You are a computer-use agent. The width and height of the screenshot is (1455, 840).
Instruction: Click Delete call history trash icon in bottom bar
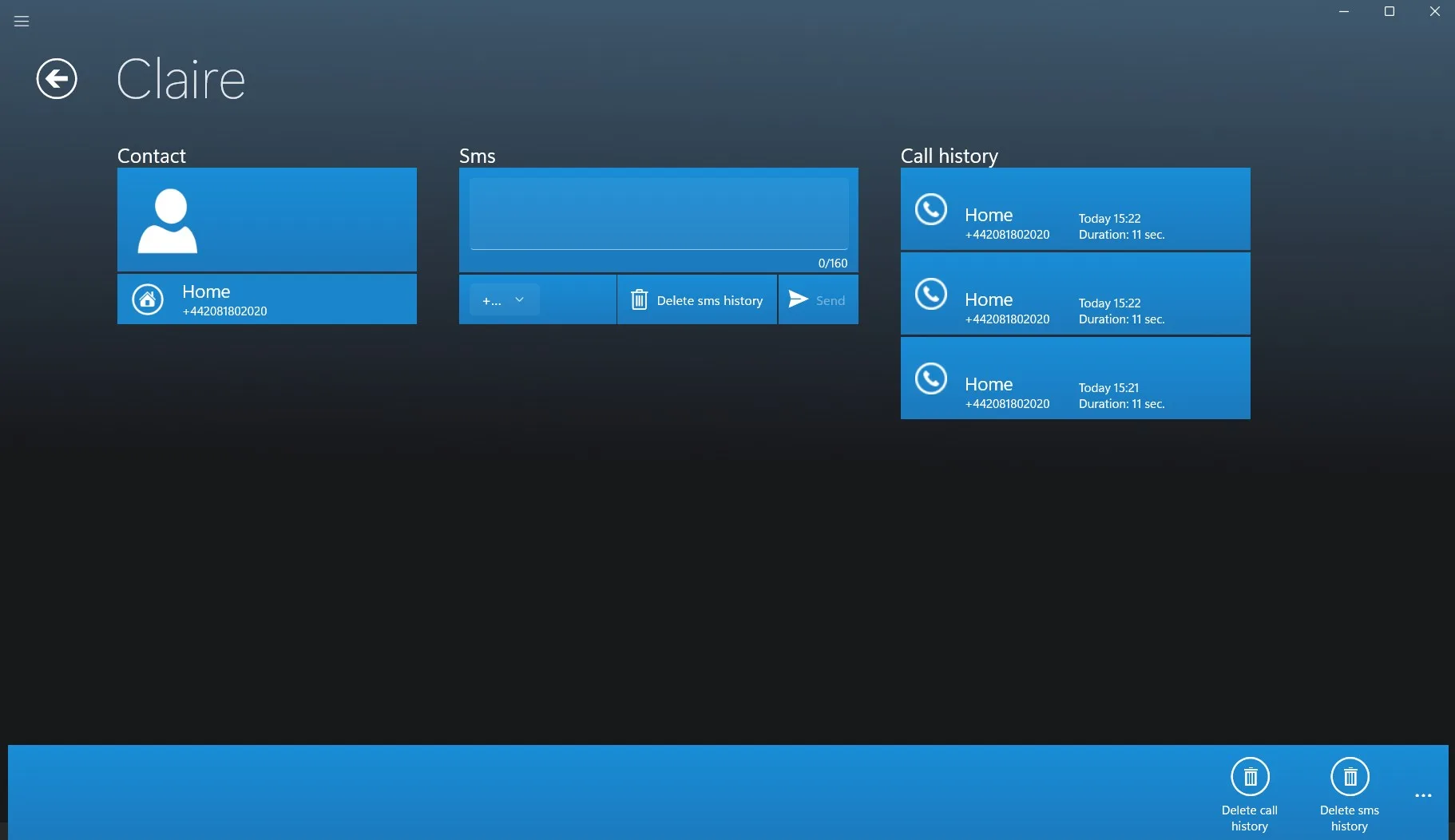(1251, 777)
